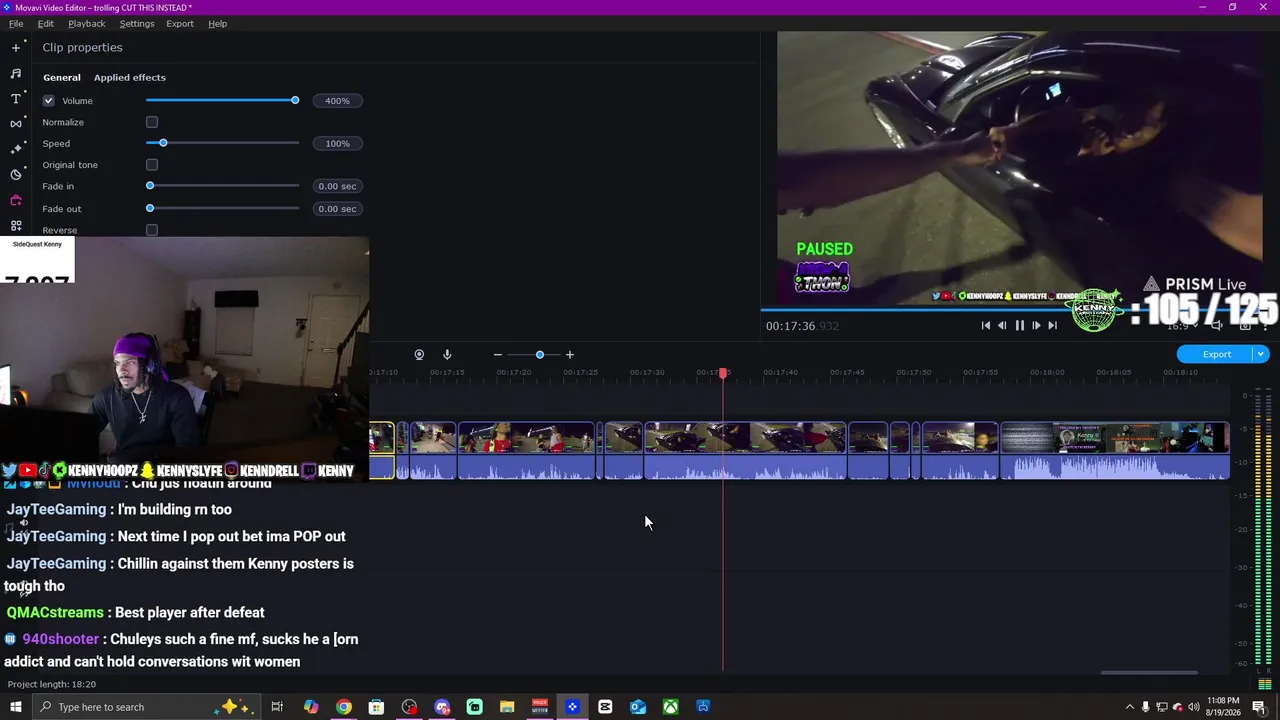The image size is (1280, 720).
Task: Click the "Project length: 18:20" status text
Action: (52, 685)
